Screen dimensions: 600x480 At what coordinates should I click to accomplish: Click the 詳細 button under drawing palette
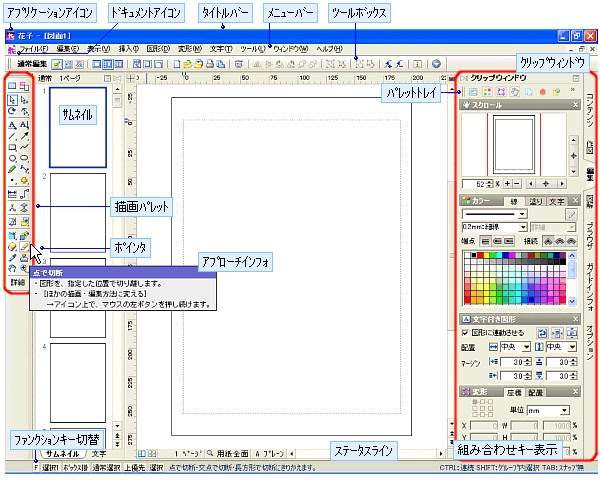click(18, 283)
